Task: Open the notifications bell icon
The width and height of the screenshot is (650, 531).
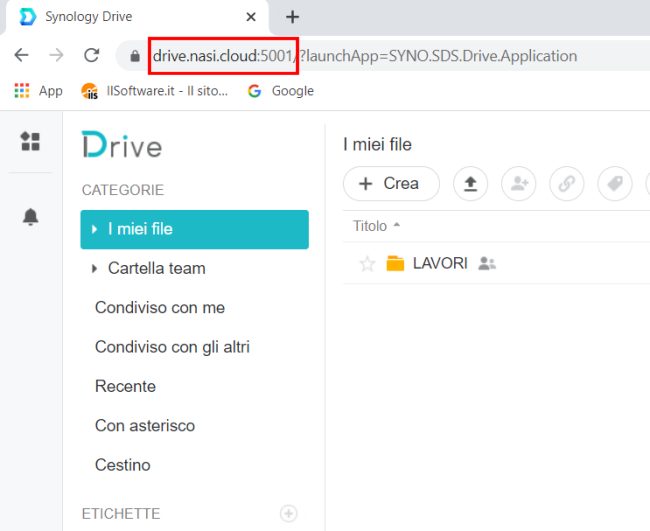Action: [x=31, y=217]
